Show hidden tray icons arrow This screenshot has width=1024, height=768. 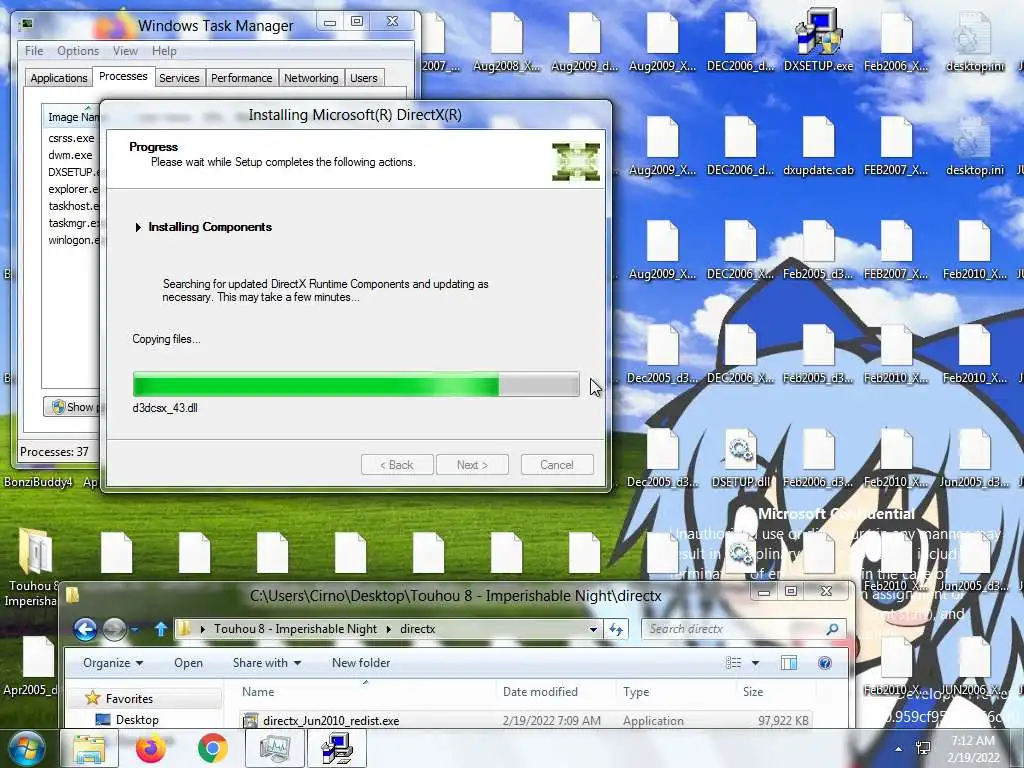tap(899, 749)
